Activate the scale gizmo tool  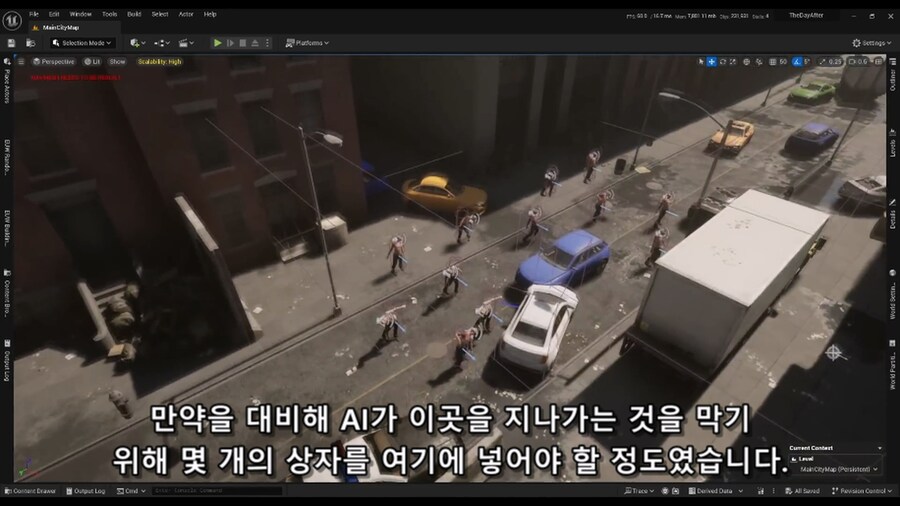(x=733, y=61)
